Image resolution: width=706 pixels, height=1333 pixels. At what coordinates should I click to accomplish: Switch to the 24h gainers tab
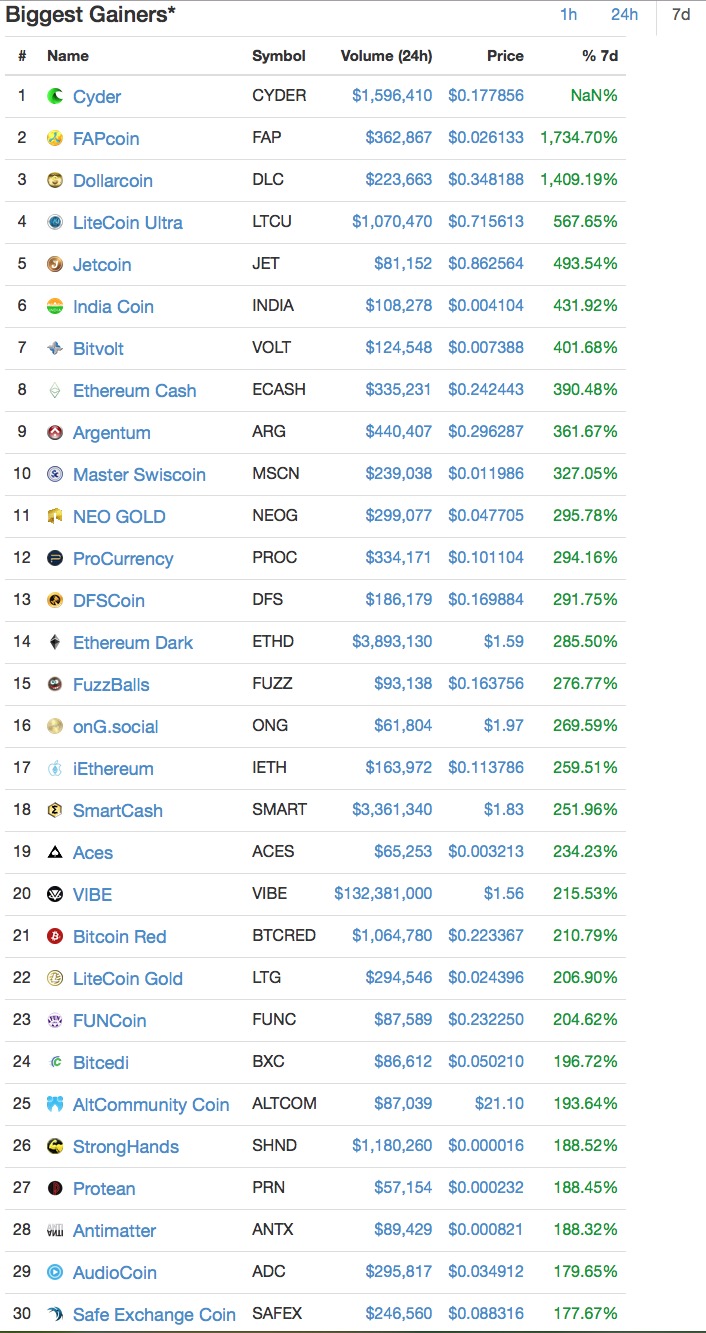pos(624,15)
